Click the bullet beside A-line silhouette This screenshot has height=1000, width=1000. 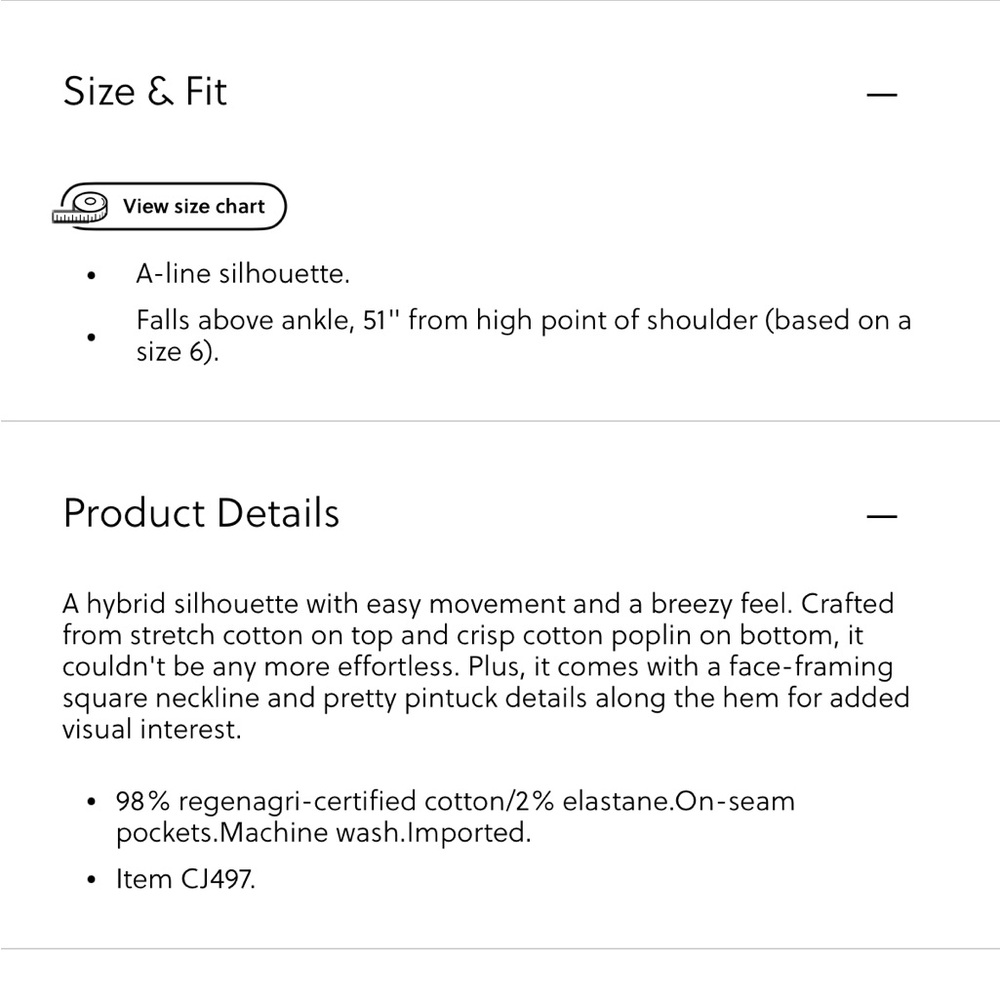(91, 276)
